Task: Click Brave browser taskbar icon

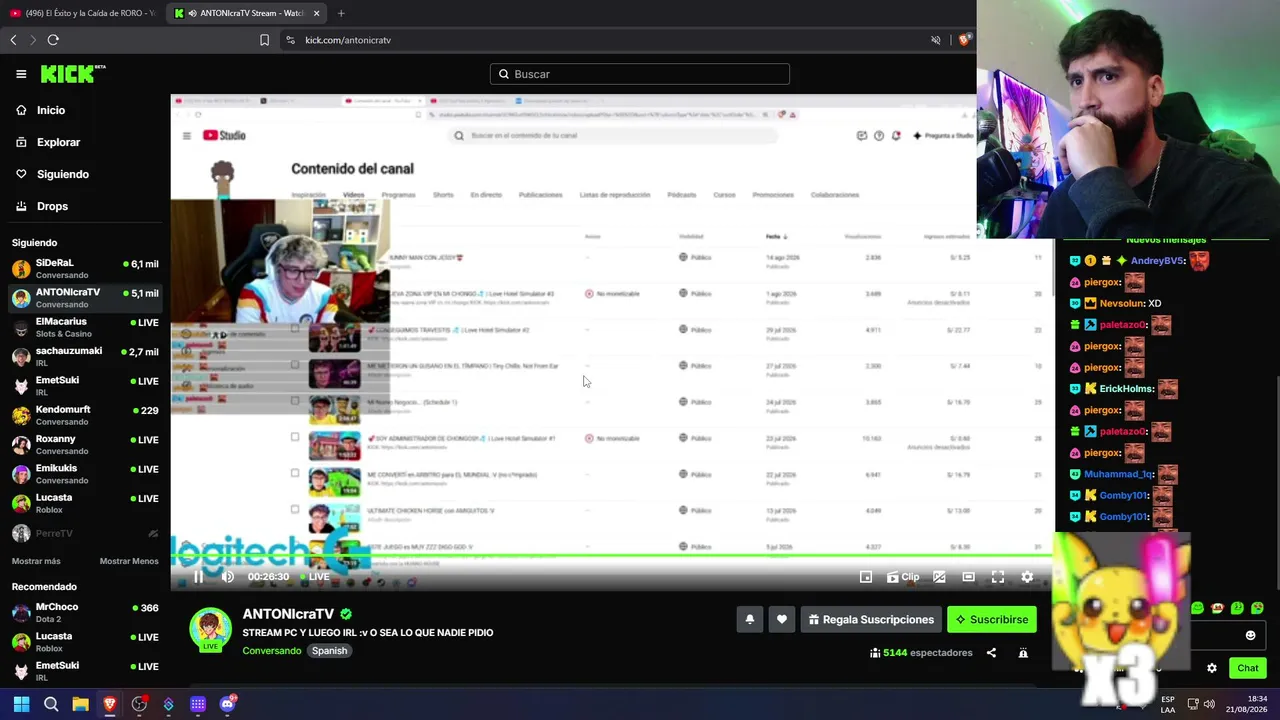Action: (x=110, y=704)
